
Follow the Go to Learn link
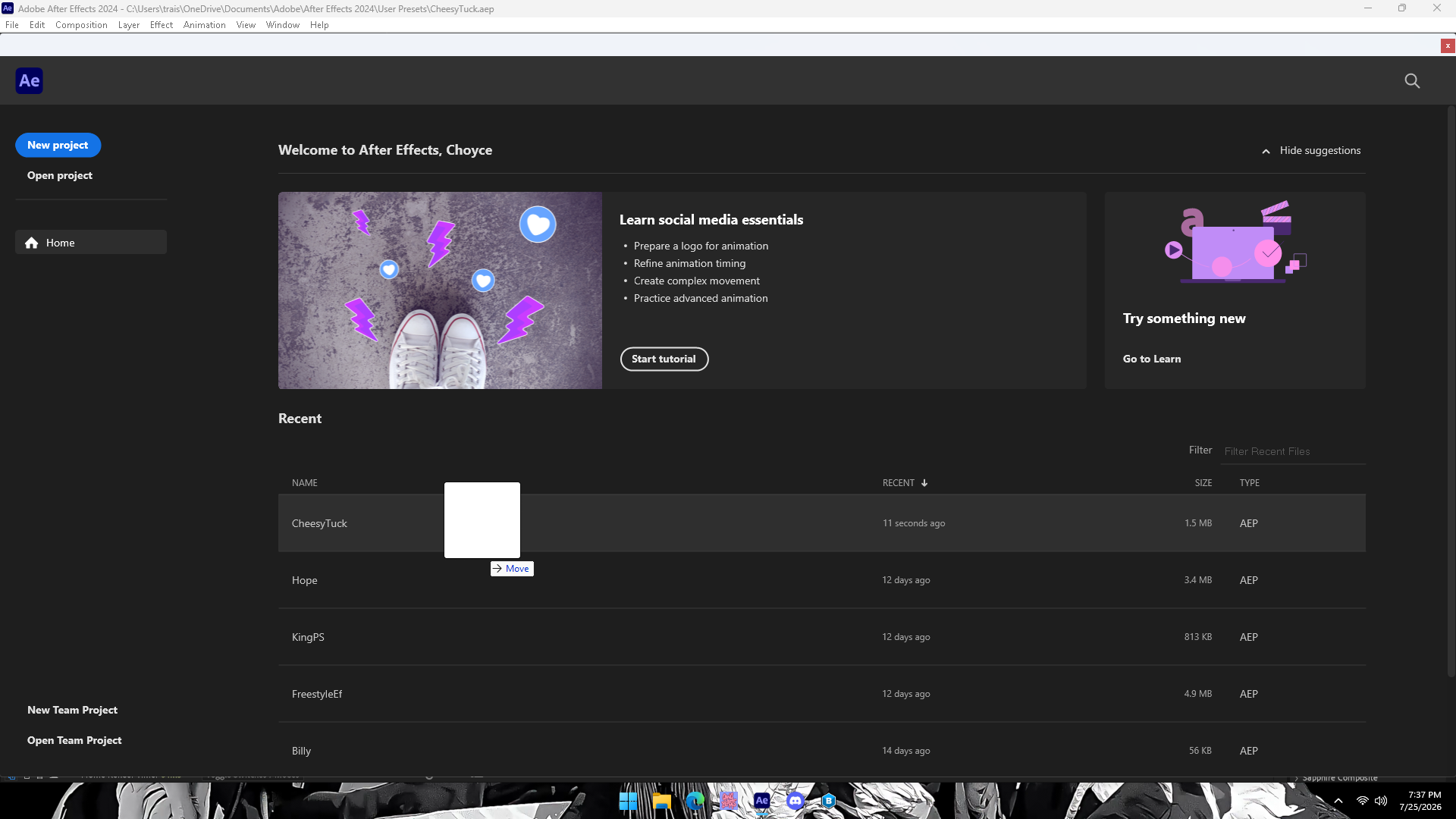(x=1152, y=359)
